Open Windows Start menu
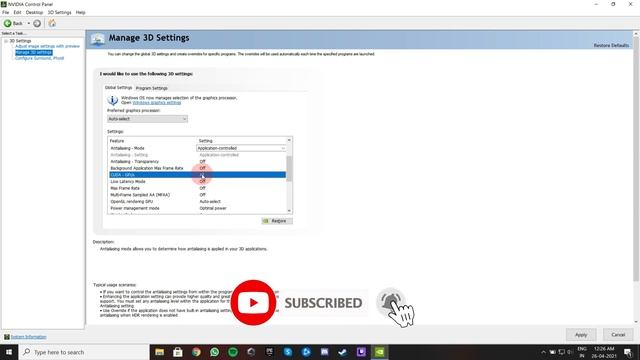The width and height of the screenshot is (640, 360). pos(9,352)
